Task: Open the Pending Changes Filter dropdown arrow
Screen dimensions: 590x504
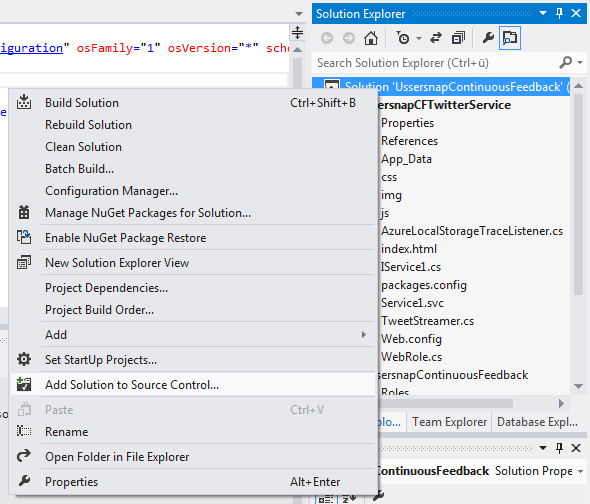Action: tap(419, 38)
